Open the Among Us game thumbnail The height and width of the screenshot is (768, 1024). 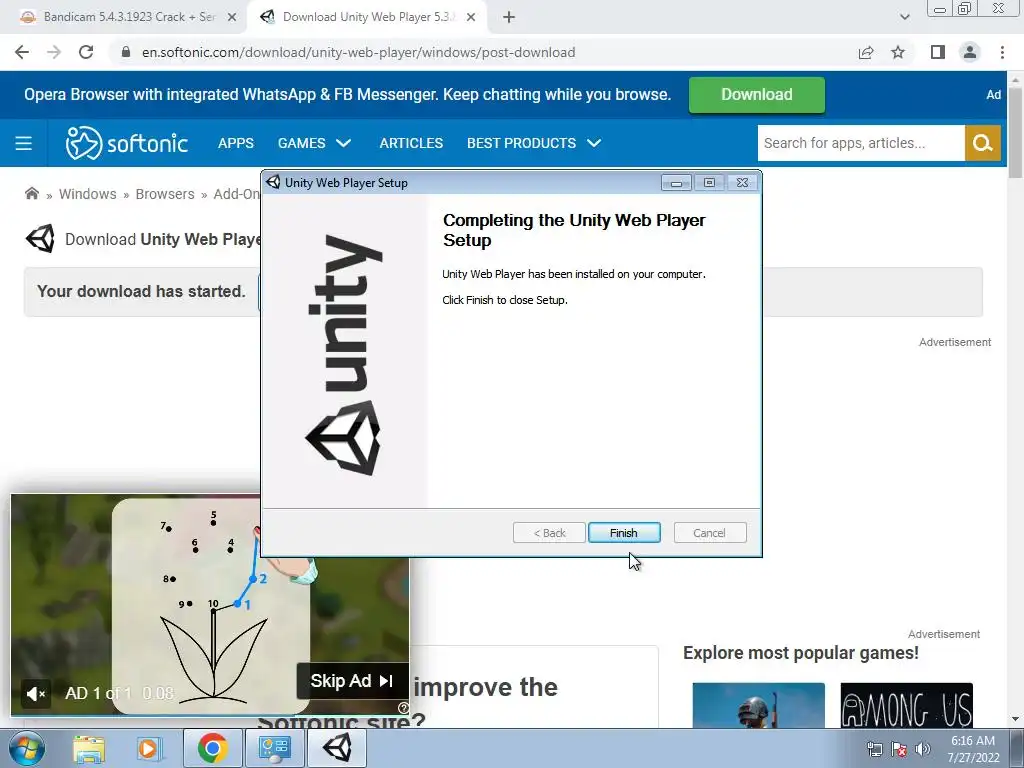[906, 705]
